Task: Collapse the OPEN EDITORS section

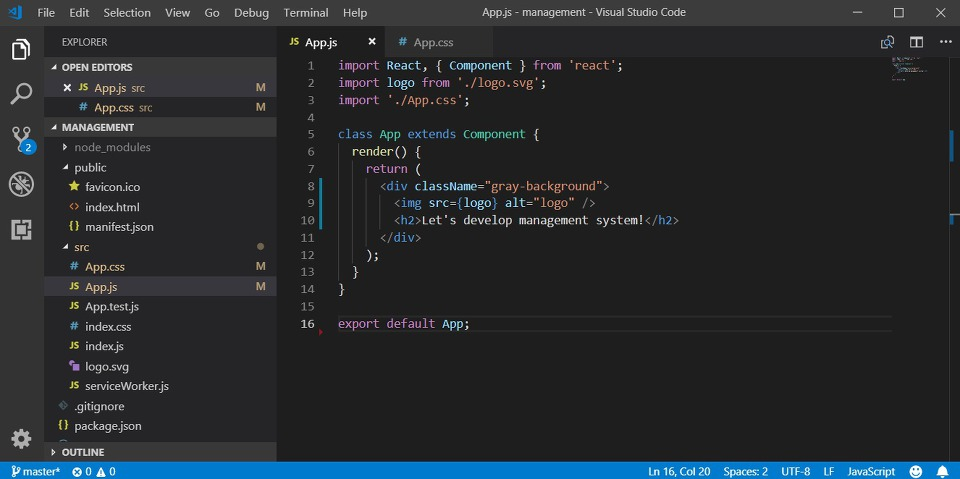Action: point(96,68)
